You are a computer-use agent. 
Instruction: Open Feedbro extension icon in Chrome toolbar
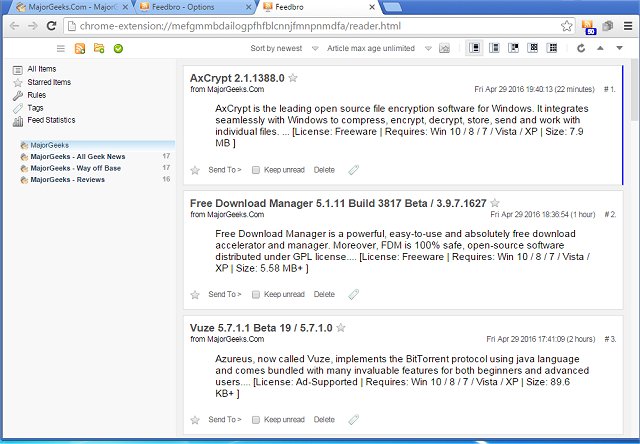point(588,27)
